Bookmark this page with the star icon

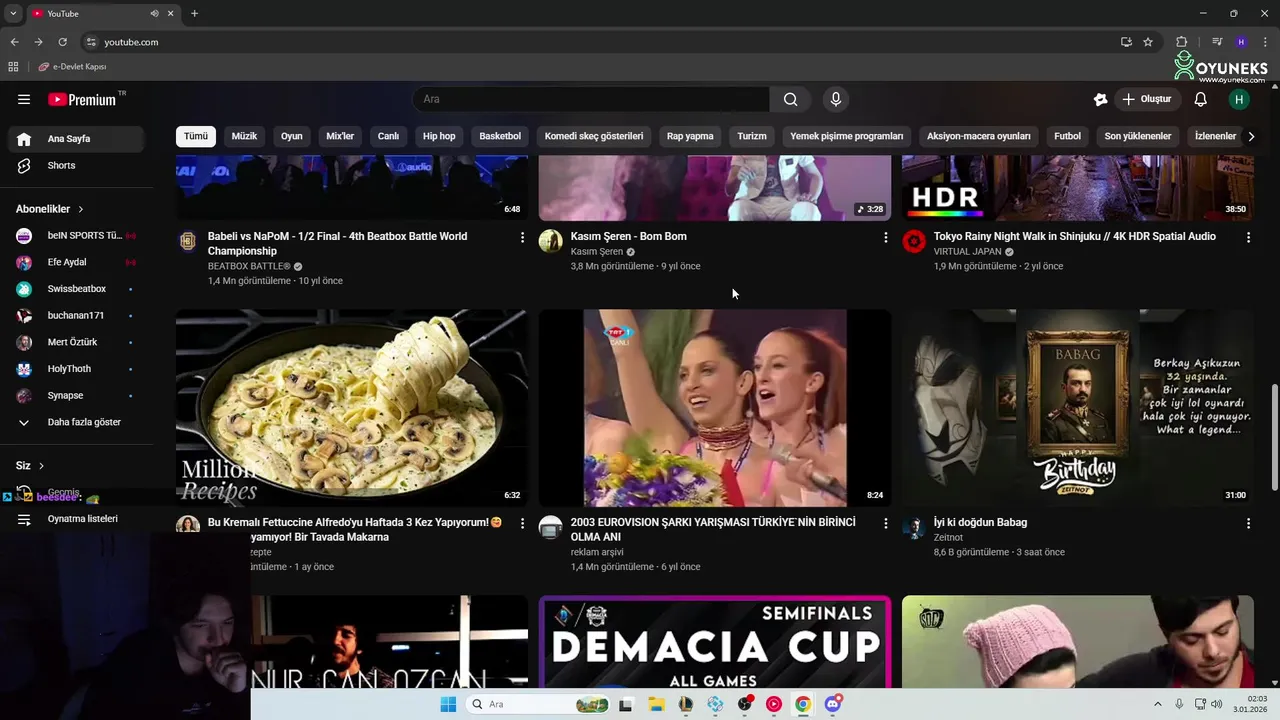pyautogui.click(x=1148, y=42)
